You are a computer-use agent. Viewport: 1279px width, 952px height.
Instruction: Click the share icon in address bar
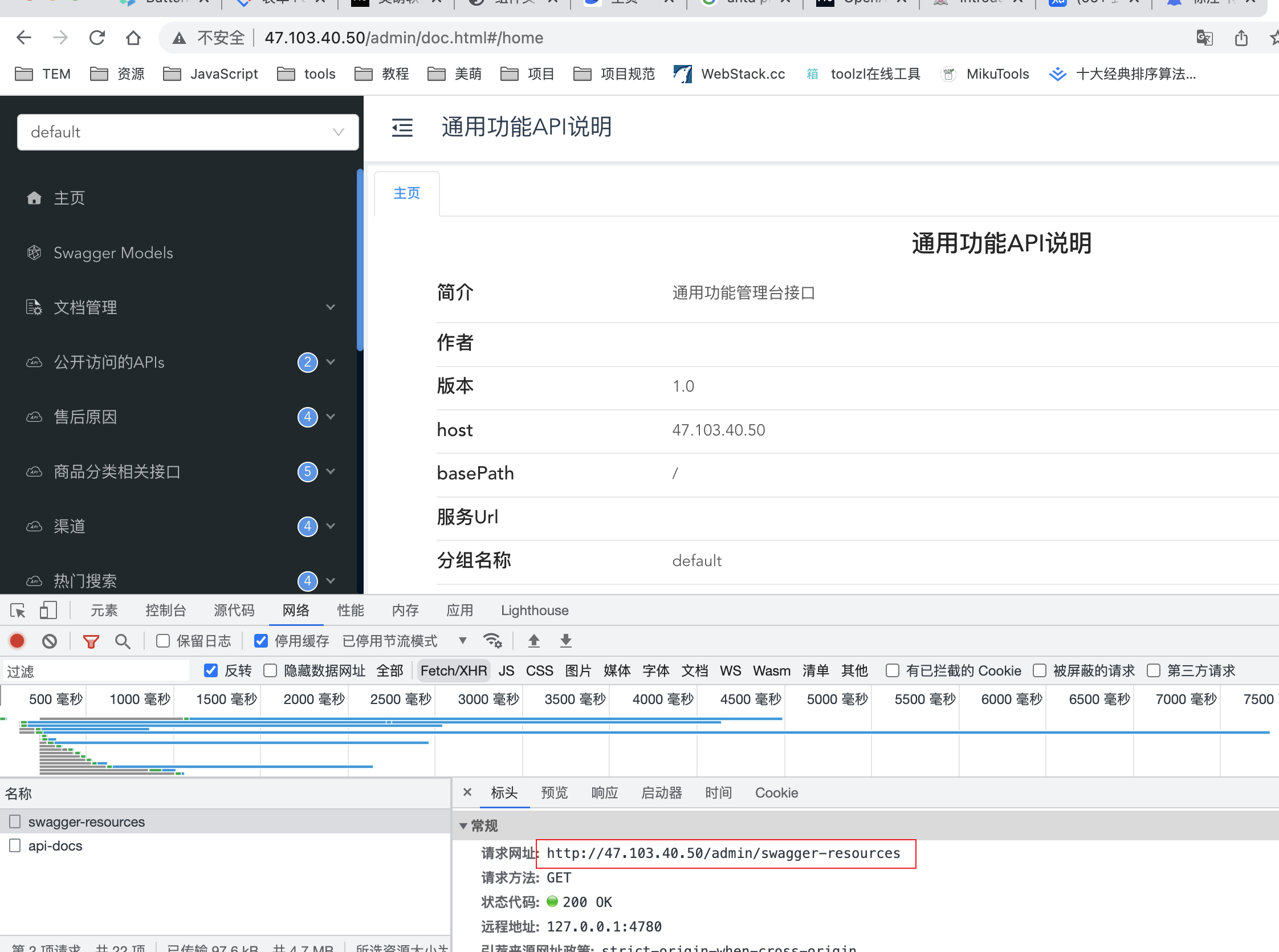pos(1241,38)
